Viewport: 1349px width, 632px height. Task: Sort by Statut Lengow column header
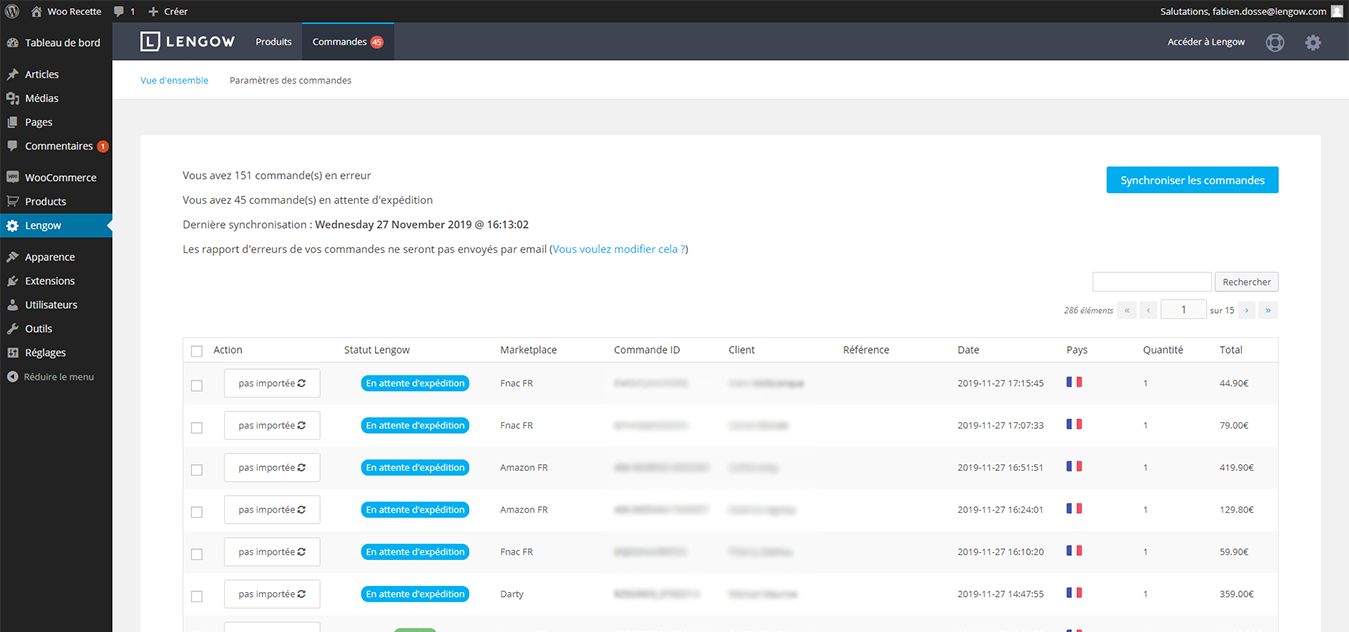(x=377, y=350)
